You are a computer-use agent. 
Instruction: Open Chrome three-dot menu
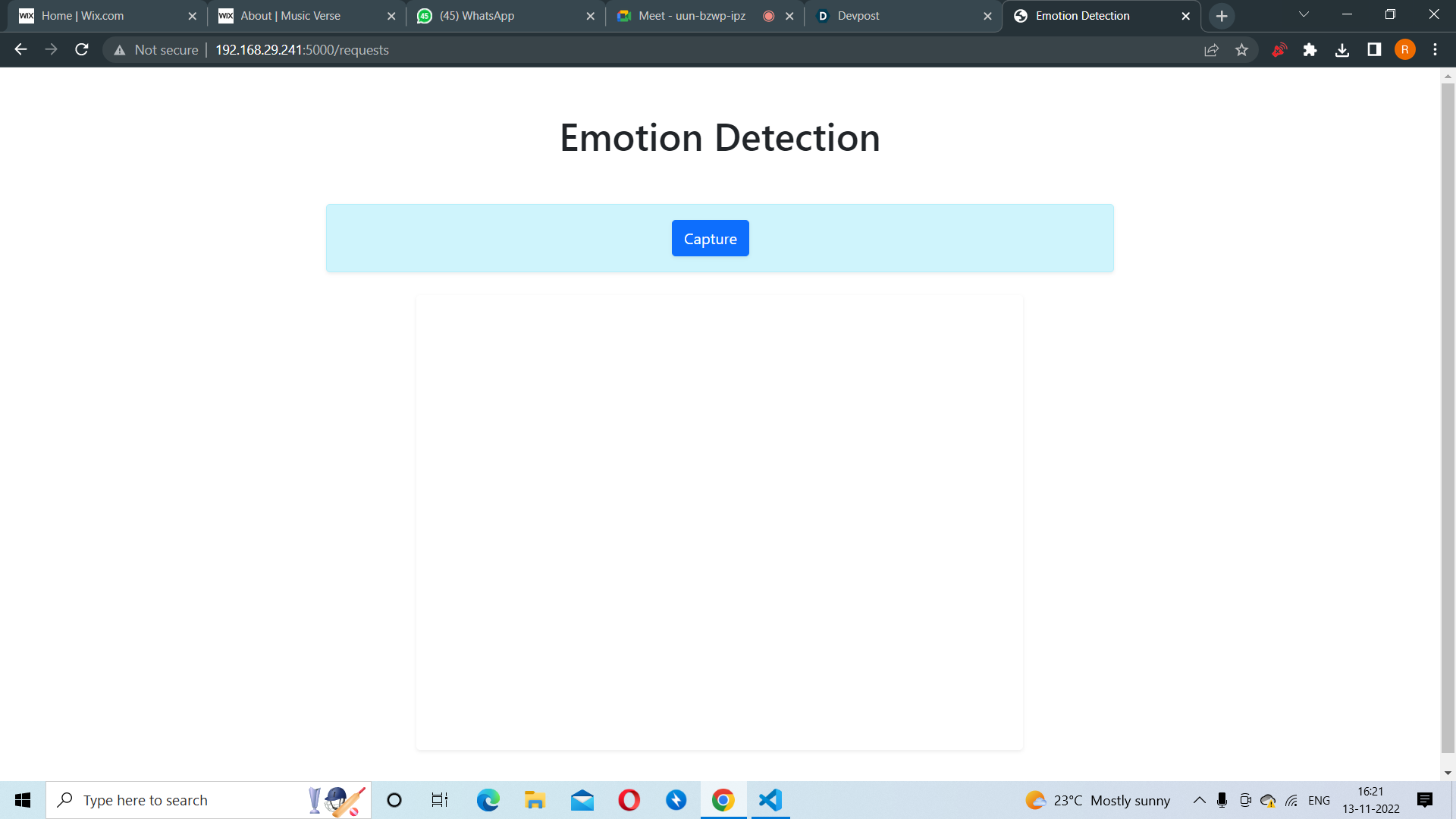1435,50
